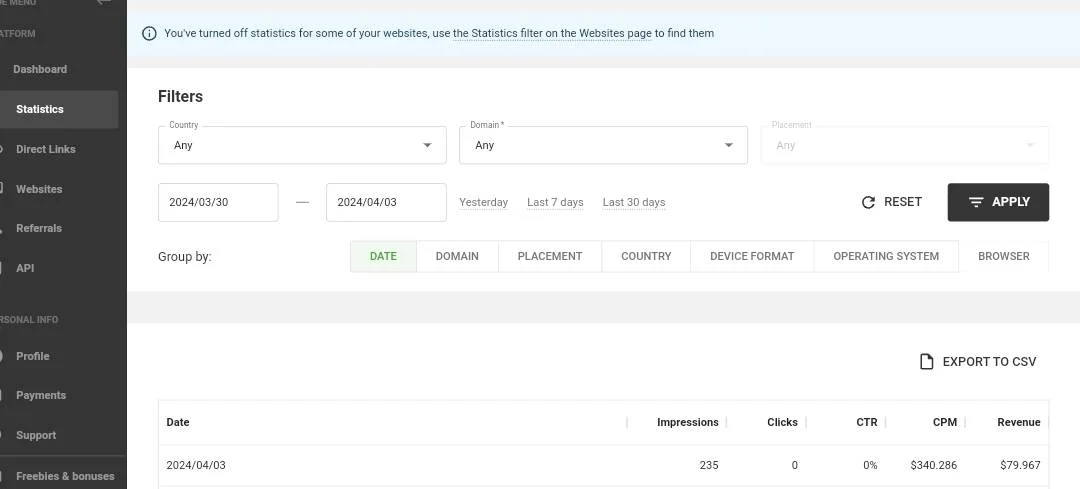1080x489 pixels.
Task: Open the Country dropdown
Action: click(302, 145)
